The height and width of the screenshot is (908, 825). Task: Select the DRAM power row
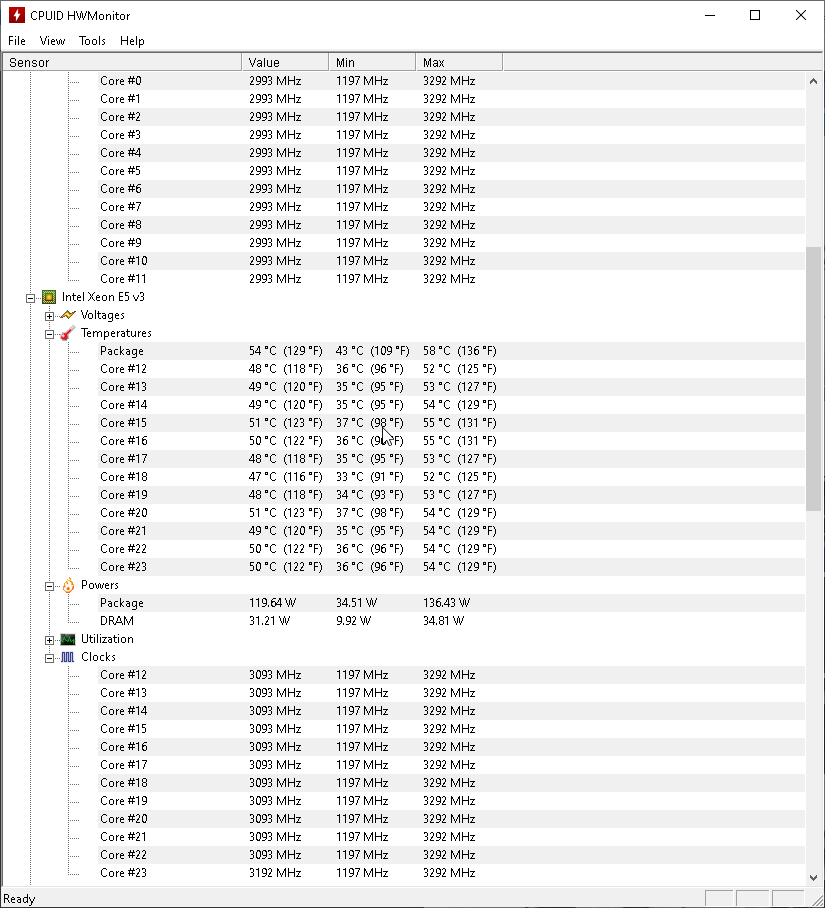451,621
